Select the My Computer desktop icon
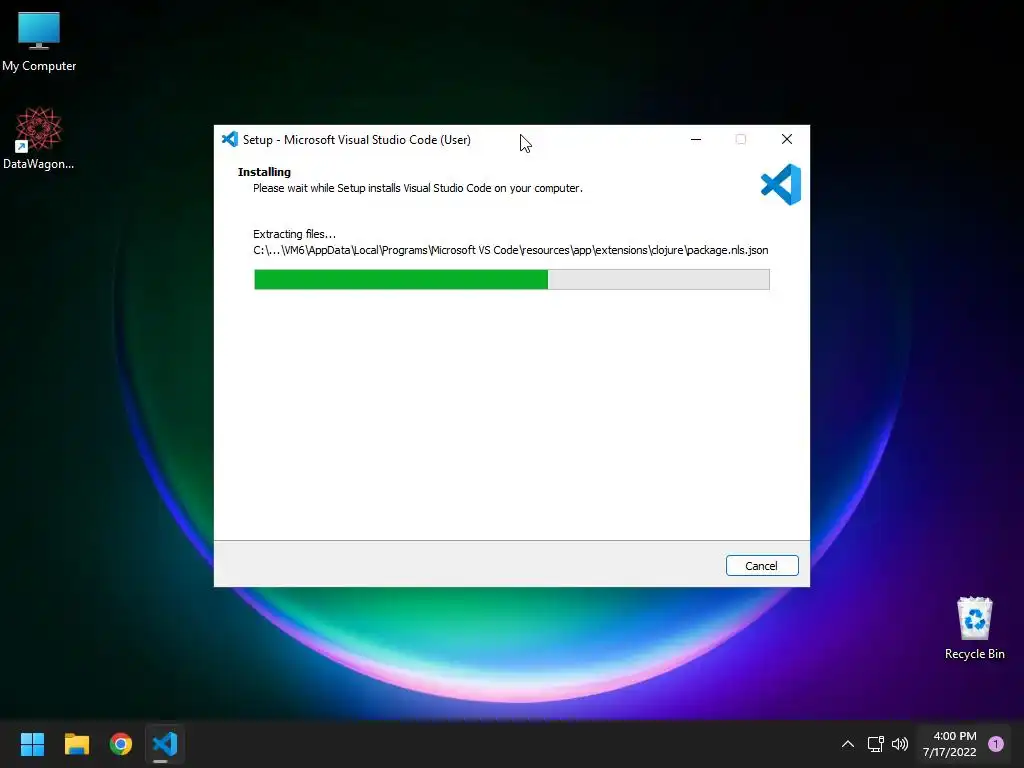Image resolution: width=1024 pixels, height=768 pixels. point(39,42)
